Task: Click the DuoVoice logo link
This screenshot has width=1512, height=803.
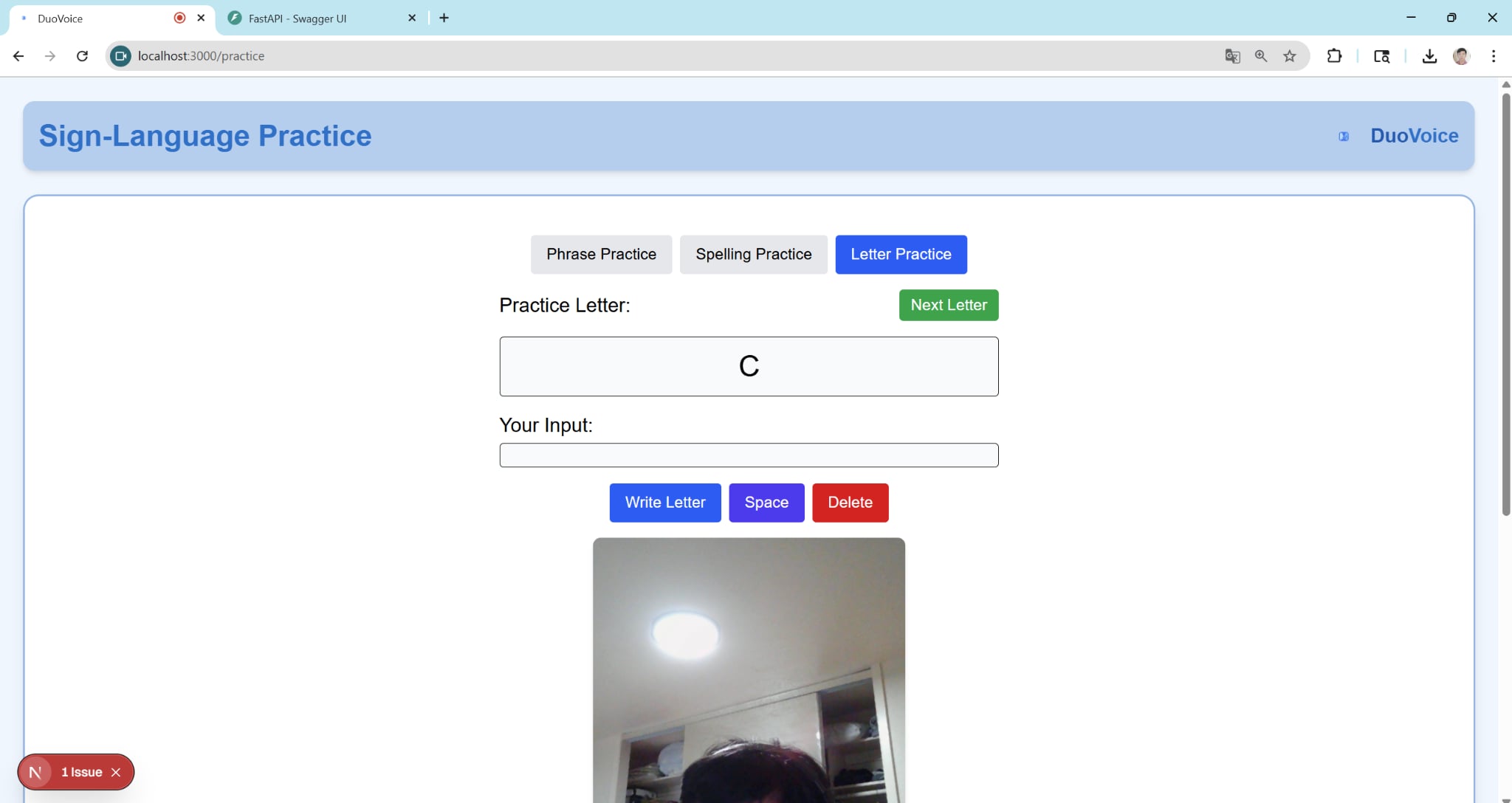Action: 1413,136
